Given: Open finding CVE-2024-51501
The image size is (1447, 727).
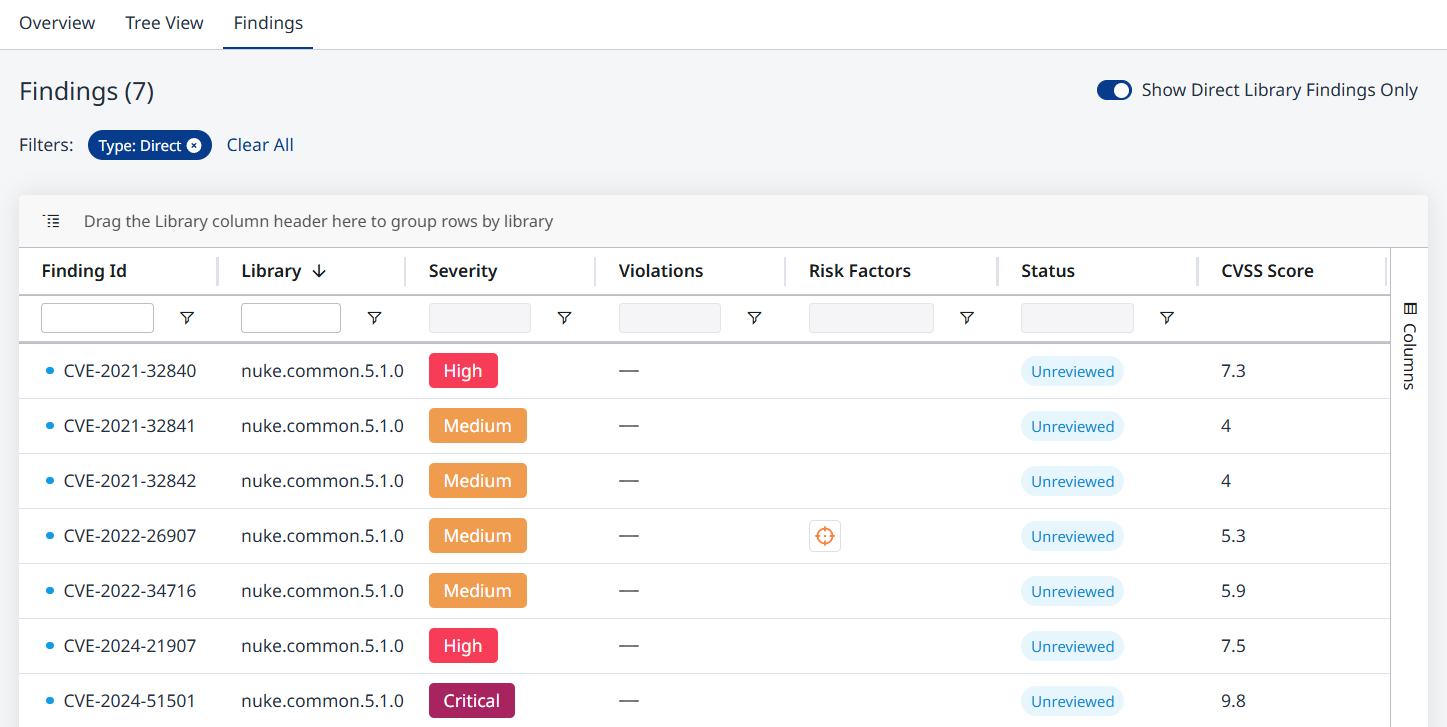Looking at the screenshot, I should [129, 701].
